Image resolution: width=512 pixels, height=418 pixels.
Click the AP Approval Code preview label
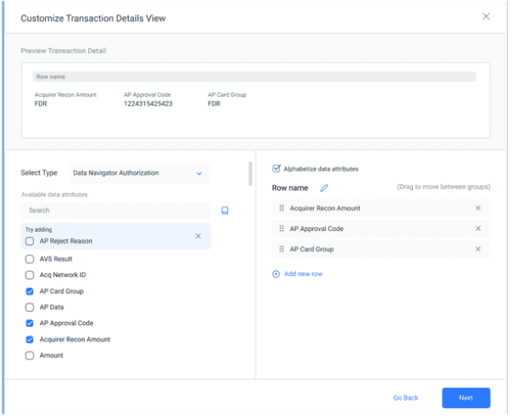[147, 95]
